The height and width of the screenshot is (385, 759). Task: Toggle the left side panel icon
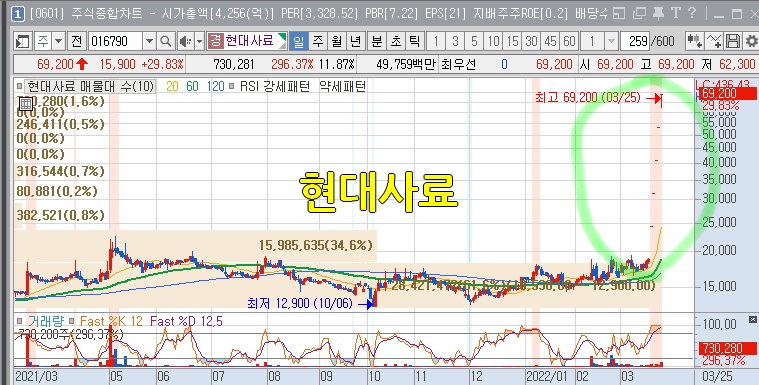[22, 42]
